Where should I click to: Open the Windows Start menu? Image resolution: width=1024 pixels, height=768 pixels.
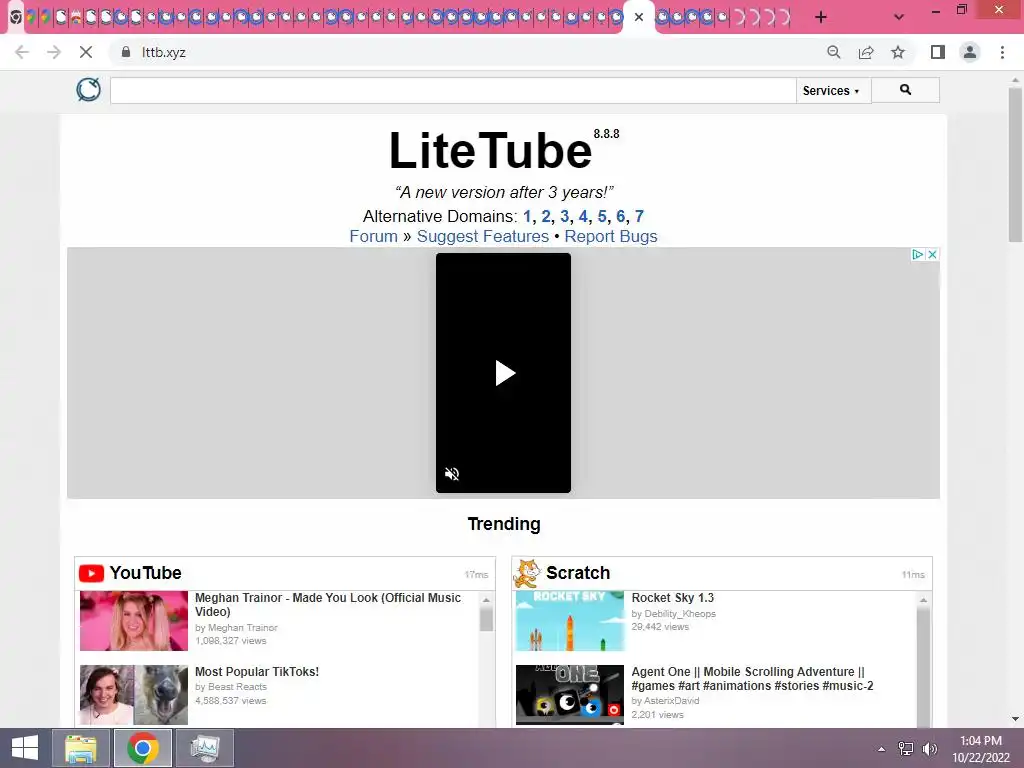tap(25, 748)
